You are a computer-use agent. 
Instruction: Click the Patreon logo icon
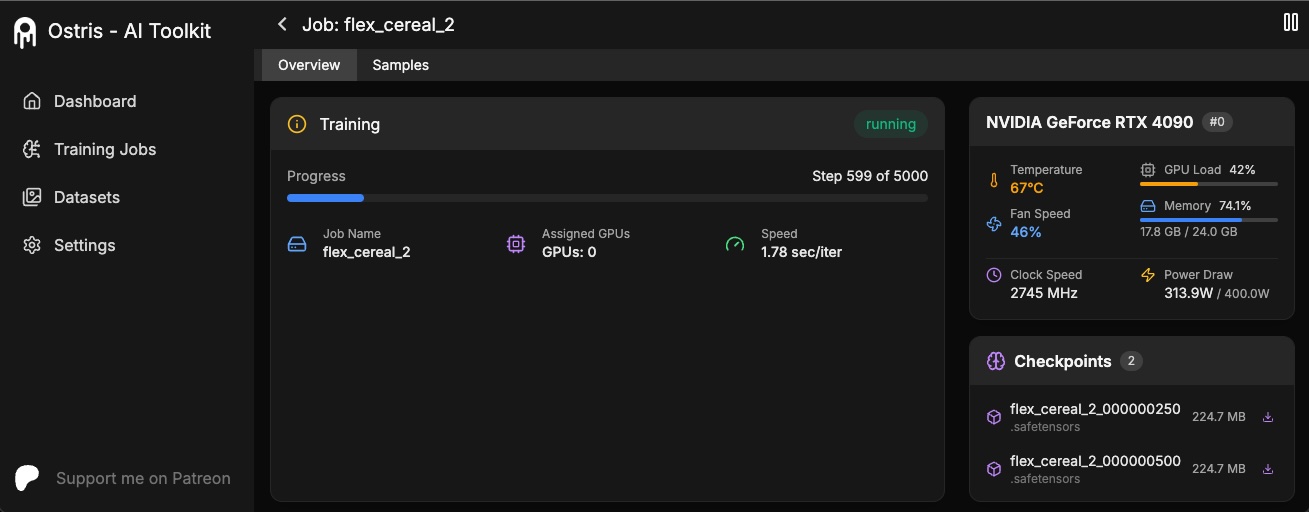[x=28, y=478]
